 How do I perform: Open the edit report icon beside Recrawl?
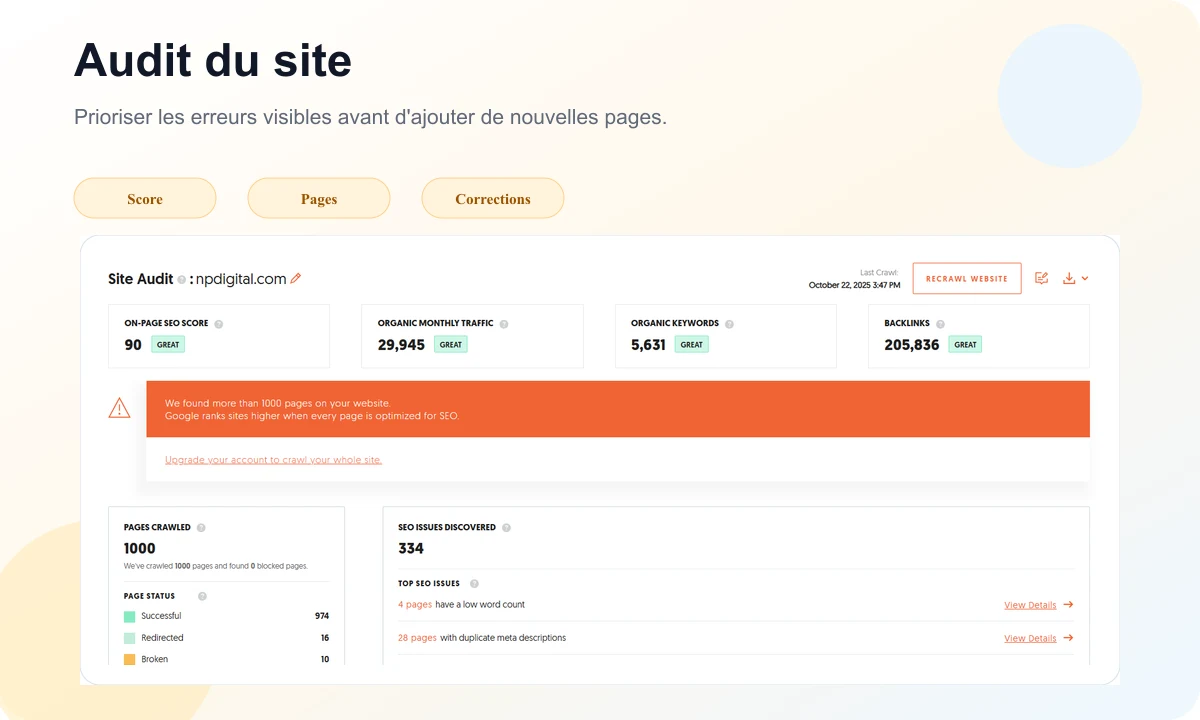pyautogui.click(x=1042, y=279)
